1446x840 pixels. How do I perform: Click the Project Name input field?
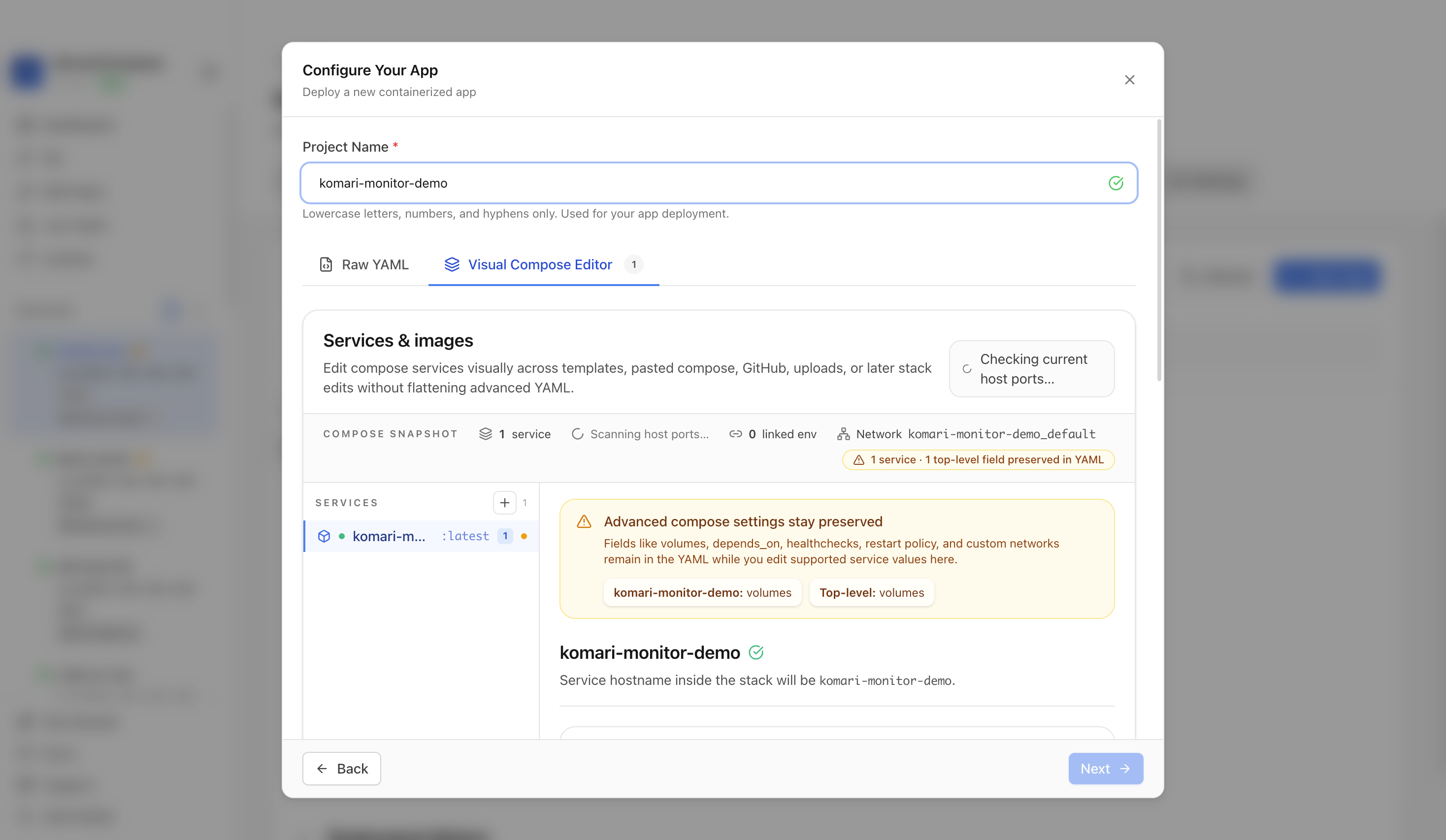[x=719, y=183]
